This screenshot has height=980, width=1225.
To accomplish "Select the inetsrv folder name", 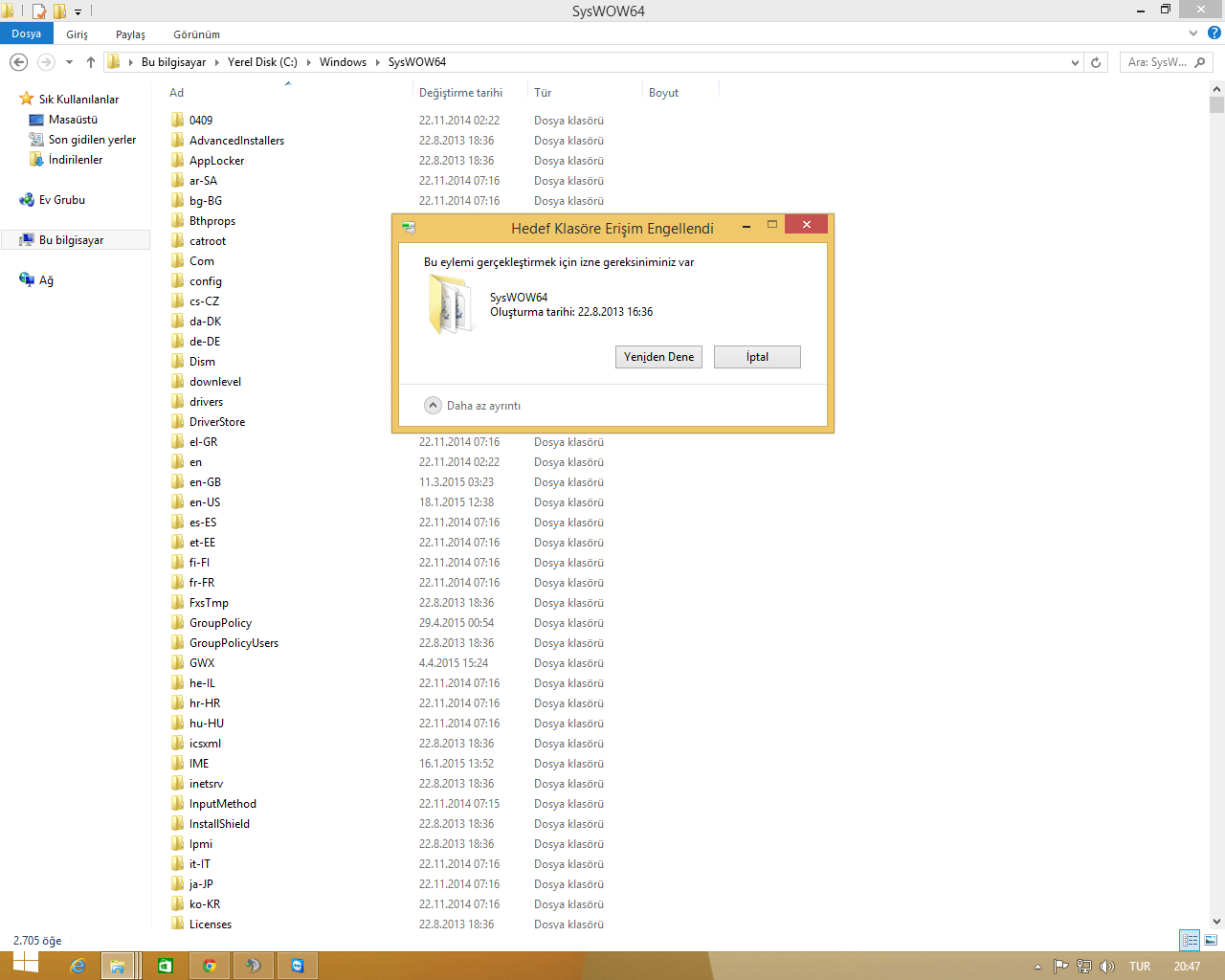I will [206, 784].
